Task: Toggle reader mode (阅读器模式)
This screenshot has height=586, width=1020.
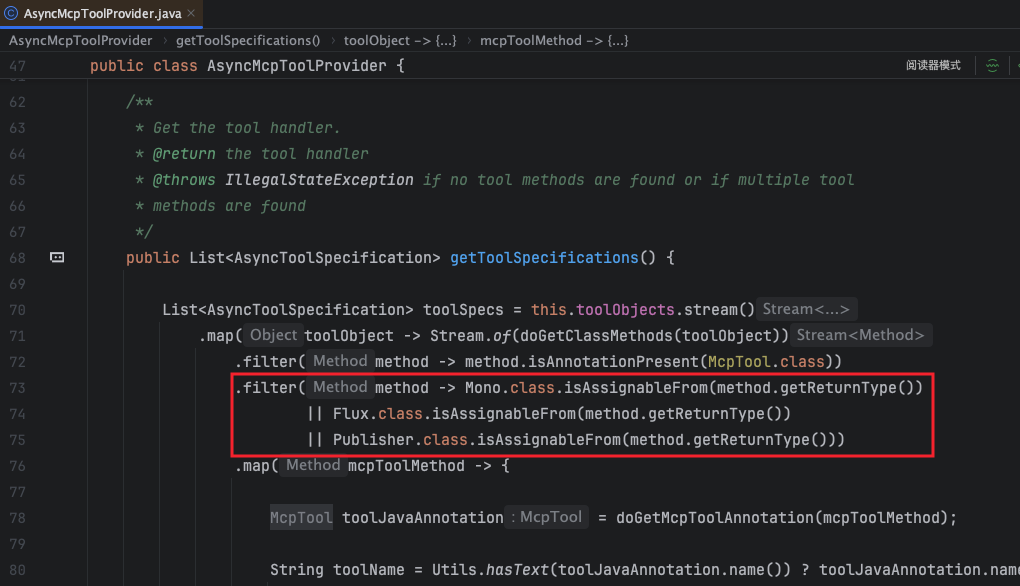Action: click(x=933, y=66)
